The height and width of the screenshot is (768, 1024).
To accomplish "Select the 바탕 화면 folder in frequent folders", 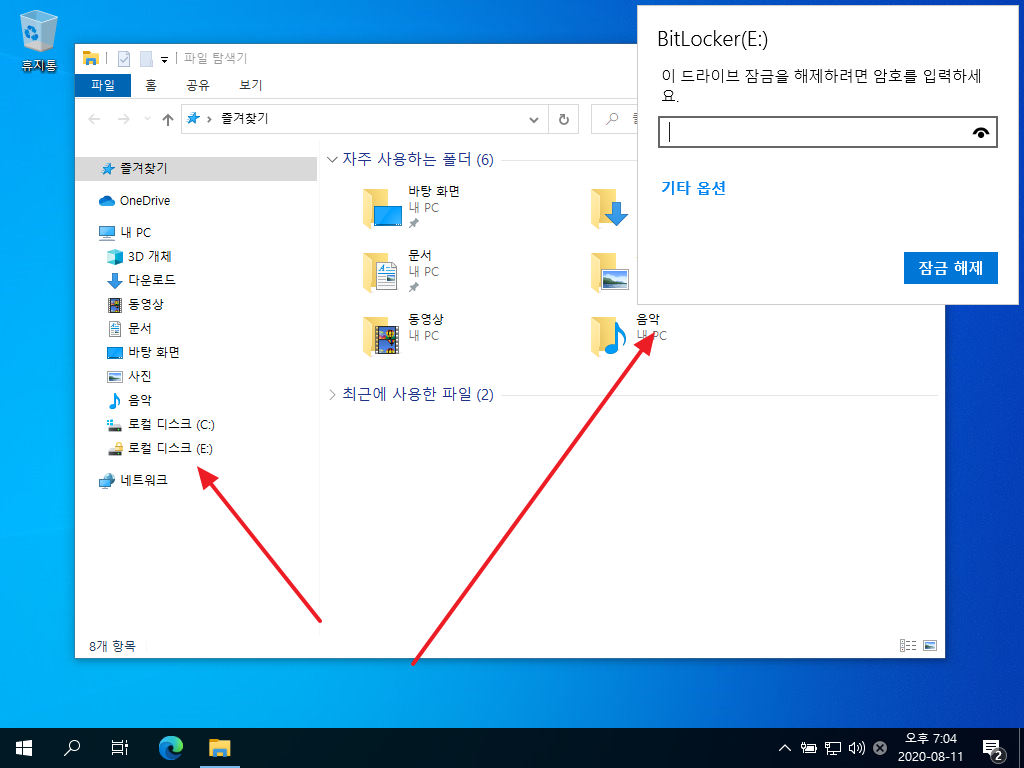I will pyautogui.click(x=411, y=207).
